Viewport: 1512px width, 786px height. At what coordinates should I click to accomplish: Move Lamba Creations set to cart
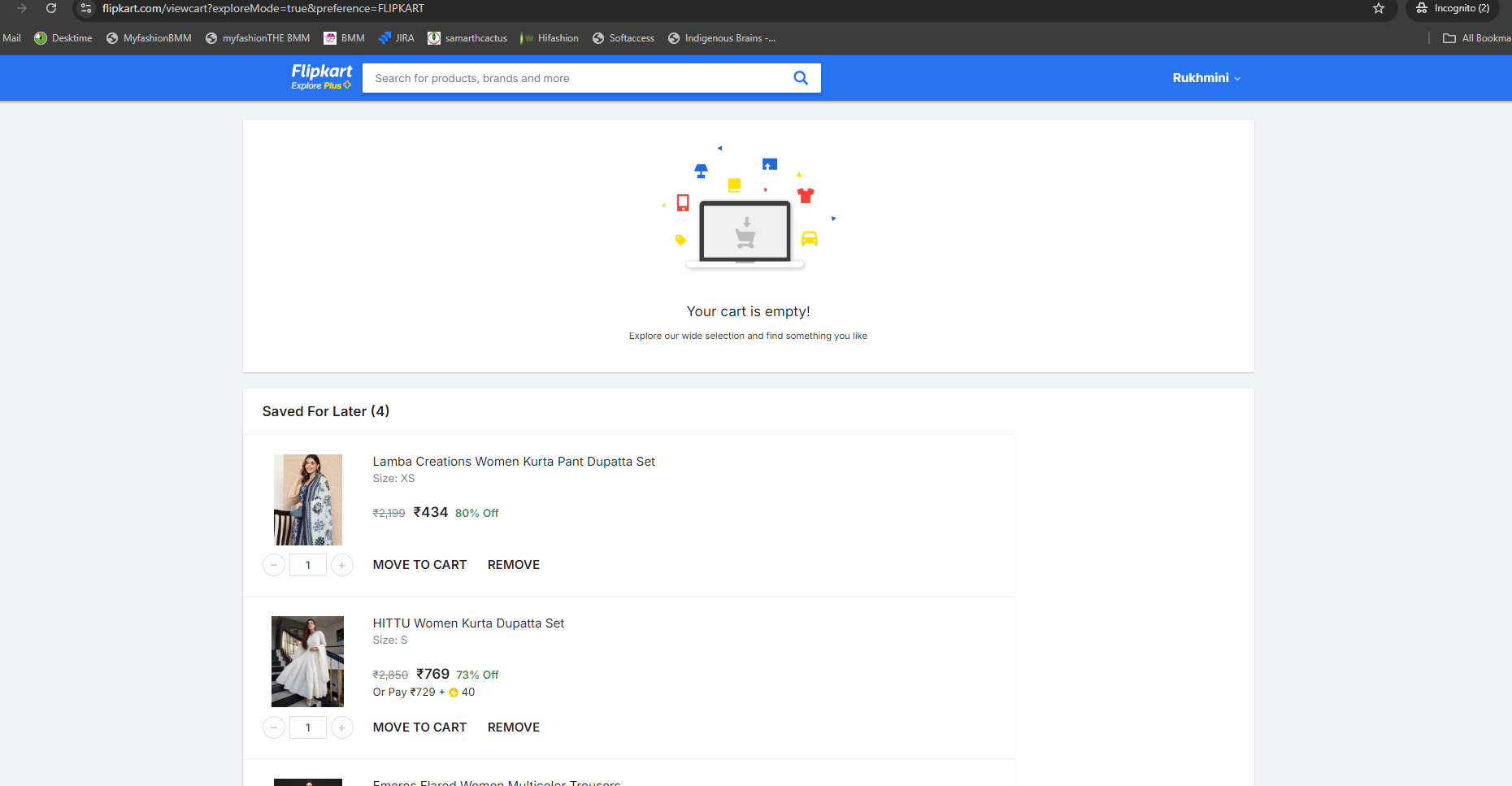[419, 565]
